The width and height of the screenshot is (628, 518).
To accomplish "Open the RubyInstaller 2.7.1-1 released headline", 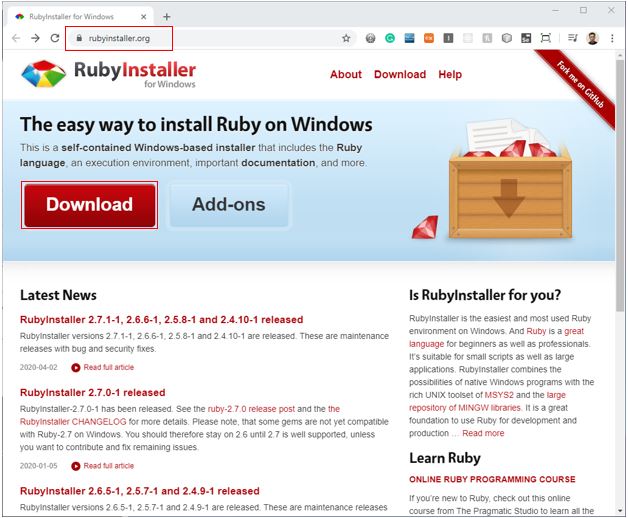I will point(161,319).
